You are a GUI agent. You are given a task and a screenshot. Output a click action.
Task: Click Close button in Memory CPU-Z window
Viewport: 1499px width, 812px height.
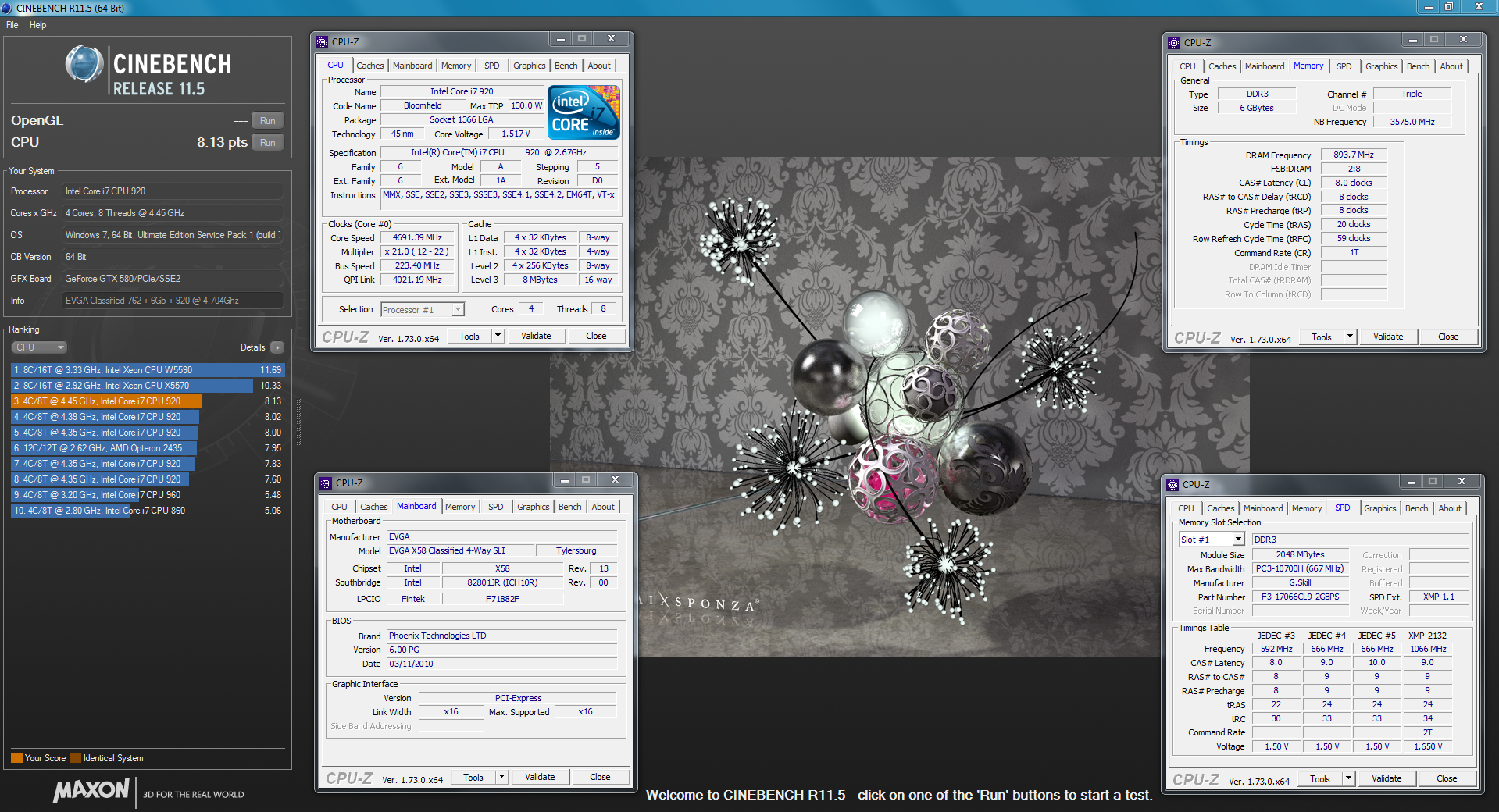[1448, 337]
